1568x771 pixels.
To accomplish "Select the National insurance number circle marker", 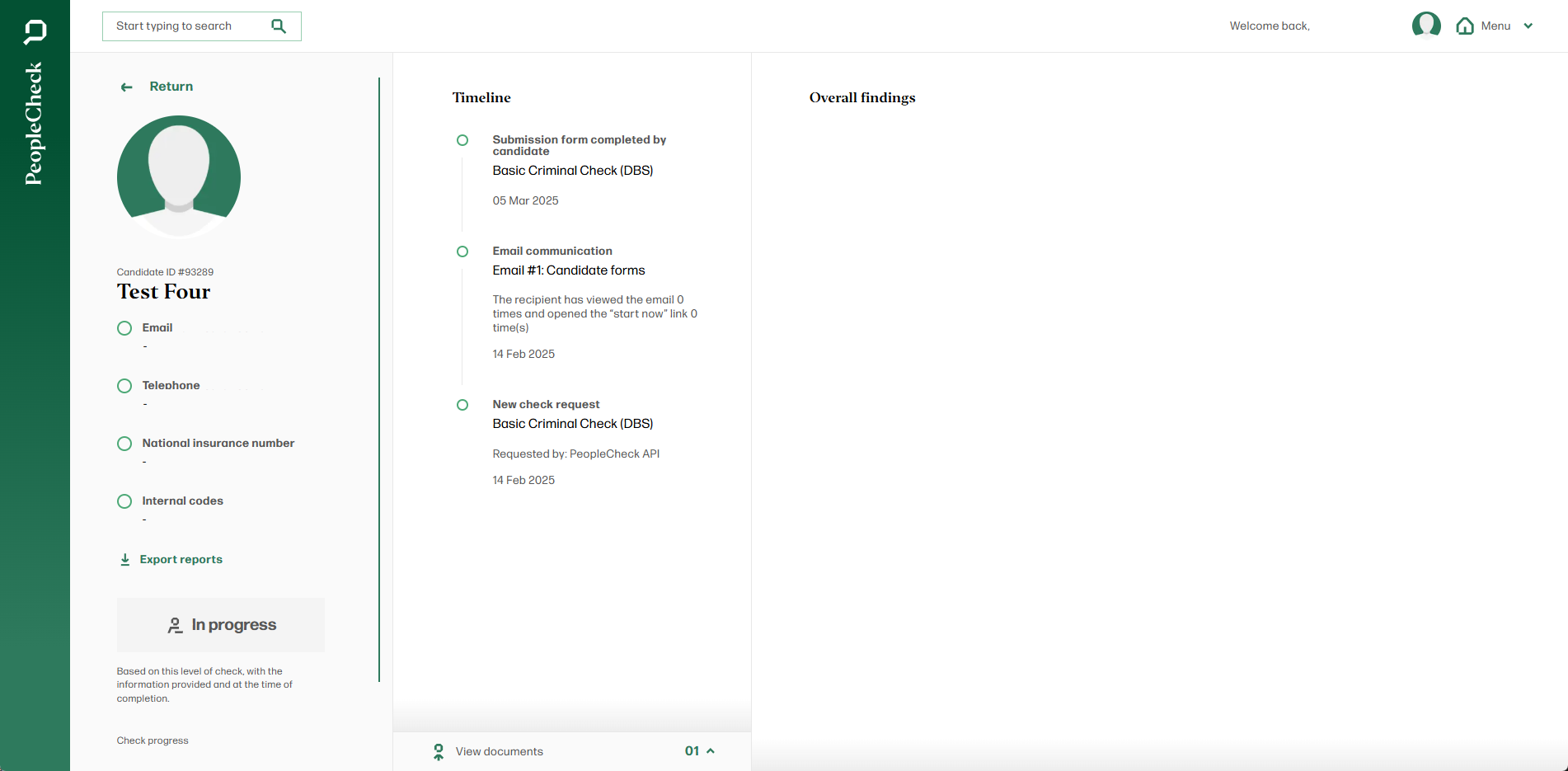I will click(x=124, y=444).
